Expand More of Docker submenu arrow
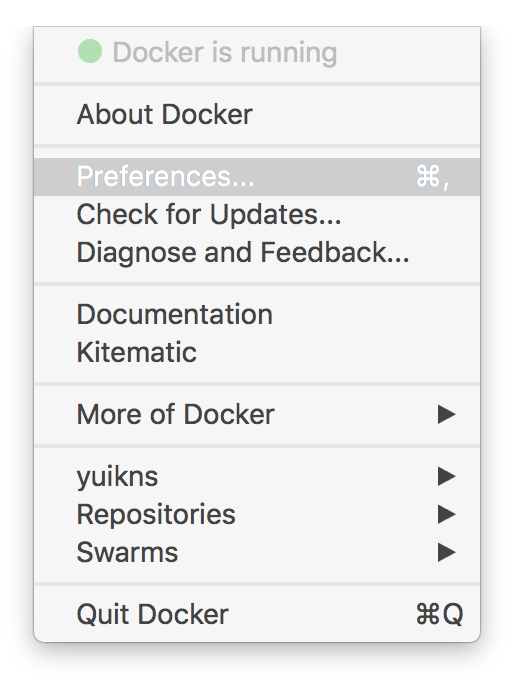 pos(446,414)
